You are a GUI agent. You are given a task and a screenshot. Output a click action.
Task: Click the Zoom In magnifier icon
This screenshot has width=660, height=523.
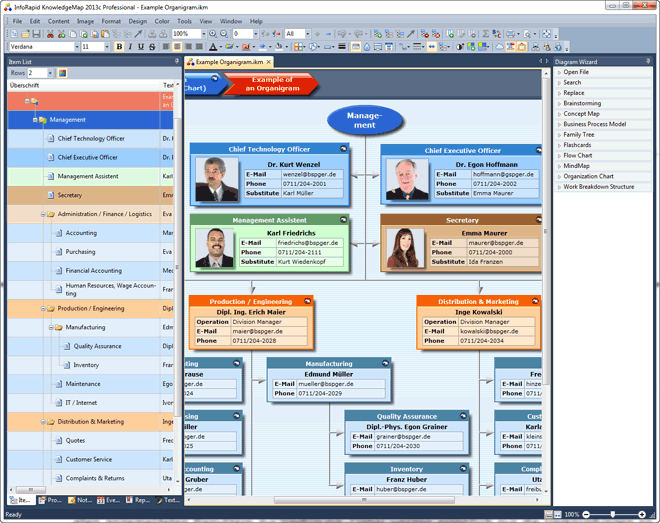coord(213,34)
